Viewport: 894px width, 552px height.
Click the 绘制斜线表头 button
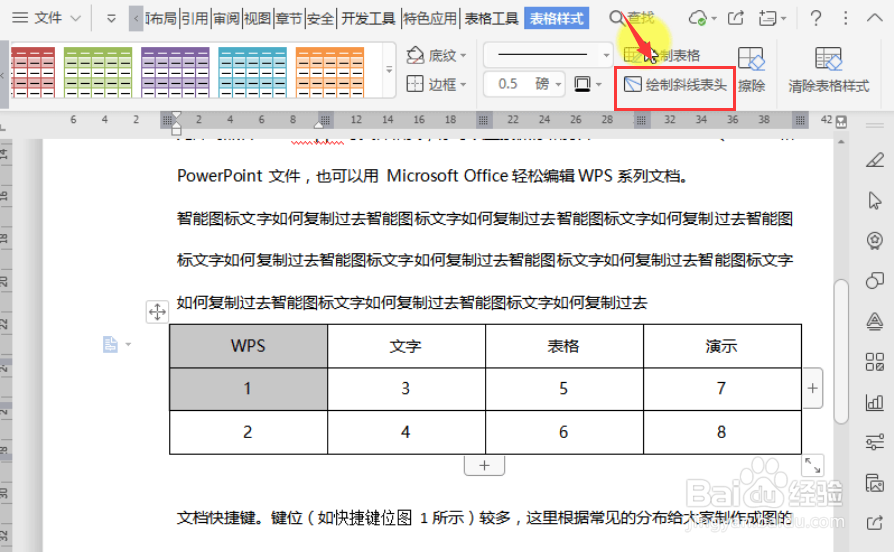pos(675,85)
